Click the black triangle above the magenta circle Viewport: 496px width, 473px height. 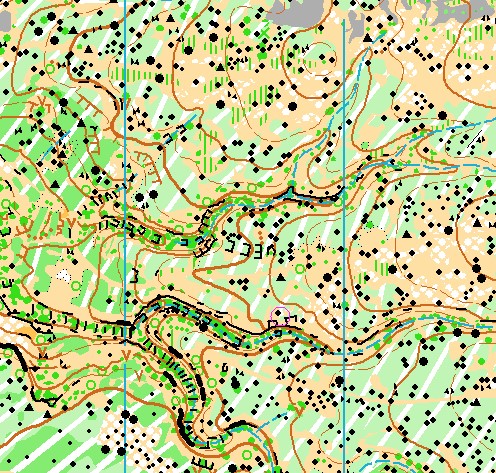pyautogui.click(x=281, y=277)
